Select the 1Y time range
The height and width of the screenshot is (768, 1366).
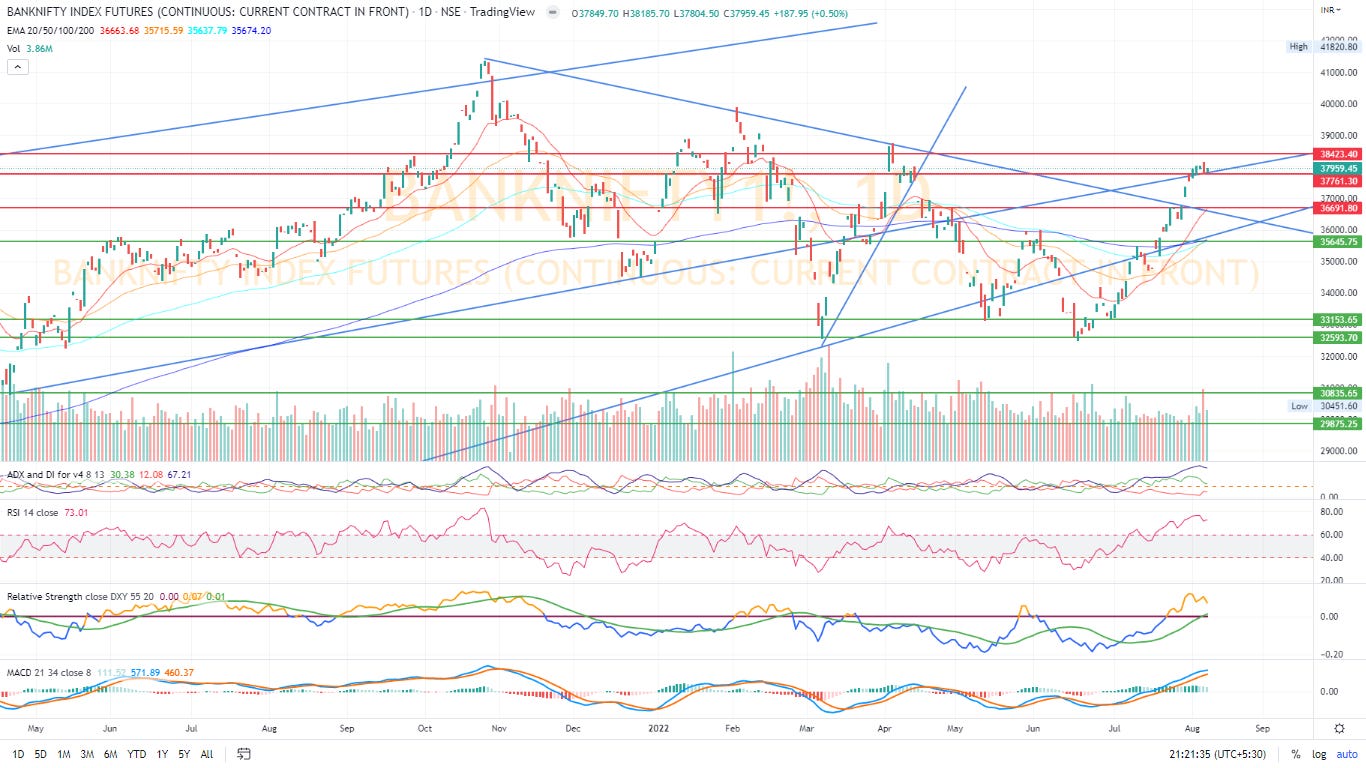coord(161,754)
